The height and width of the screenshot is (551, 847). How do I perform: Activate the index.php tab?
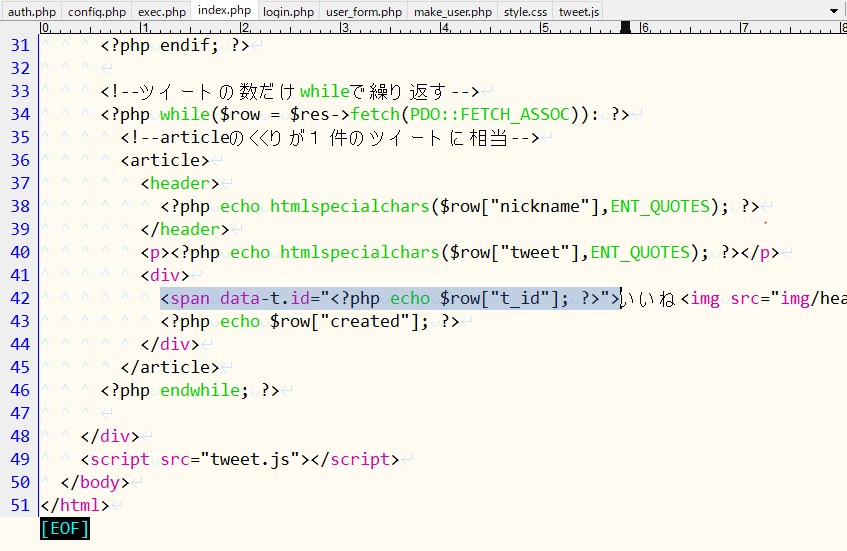pyautogui.click(x=224, y=10)
